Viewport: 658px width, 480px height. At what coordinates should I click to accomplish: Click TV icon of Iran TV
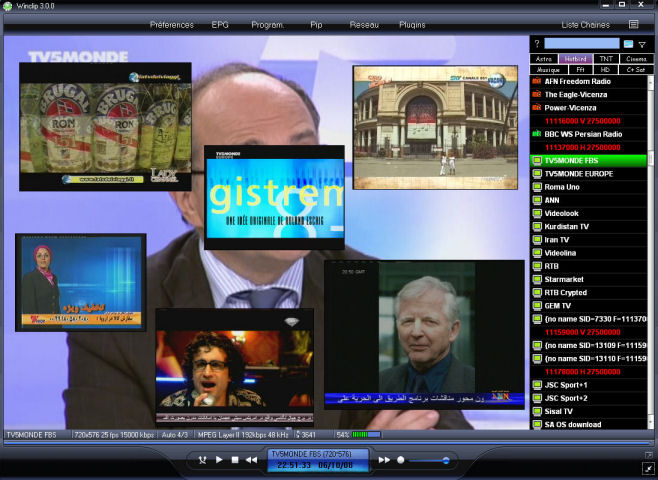536,240
